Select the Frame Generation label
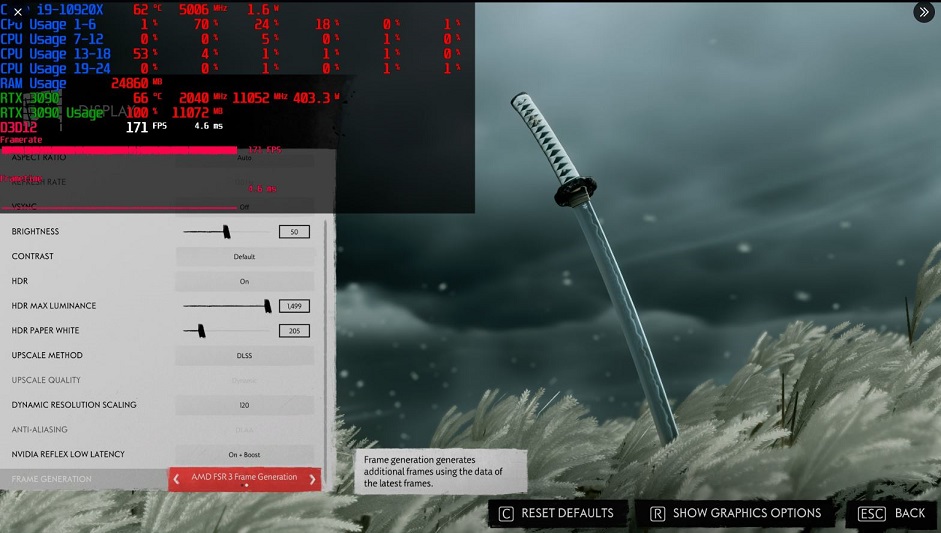The height and width of the screenshot is (533, 941). pyautogui.click(x=52, y=479)
